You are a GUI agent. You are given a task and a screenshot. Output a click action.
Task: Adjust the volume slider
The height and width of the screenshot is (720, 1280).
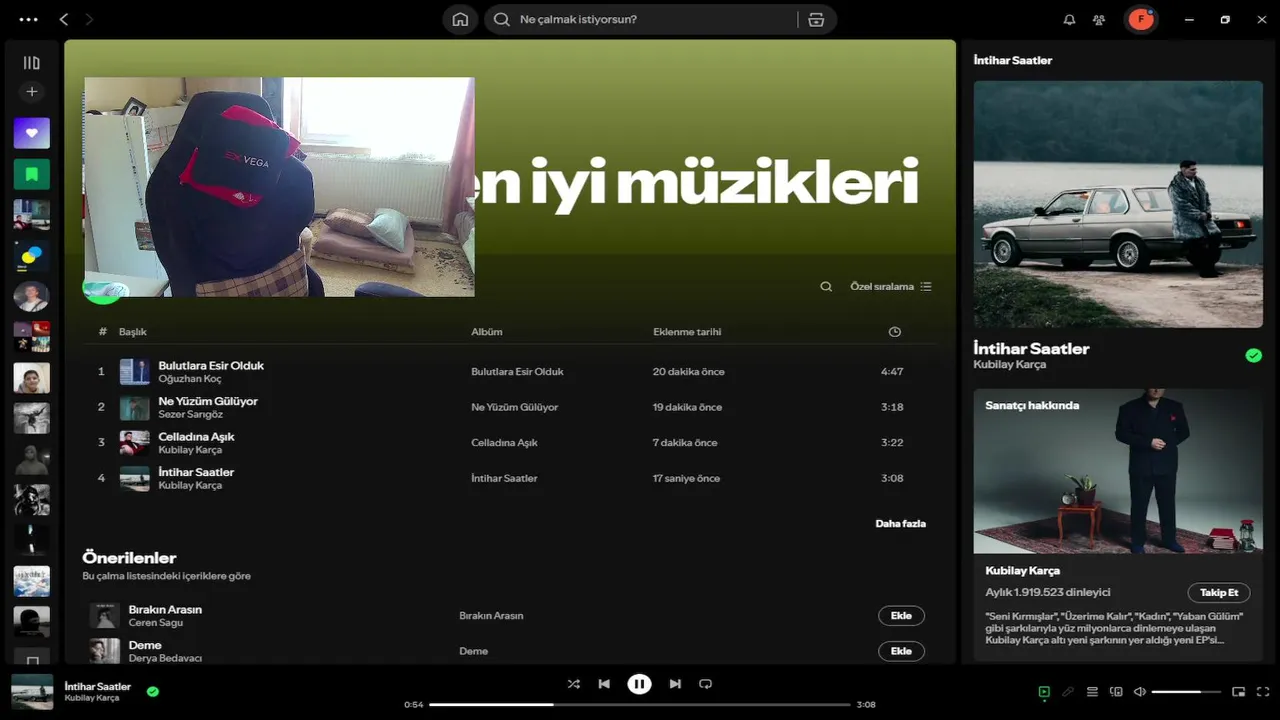1186,692
